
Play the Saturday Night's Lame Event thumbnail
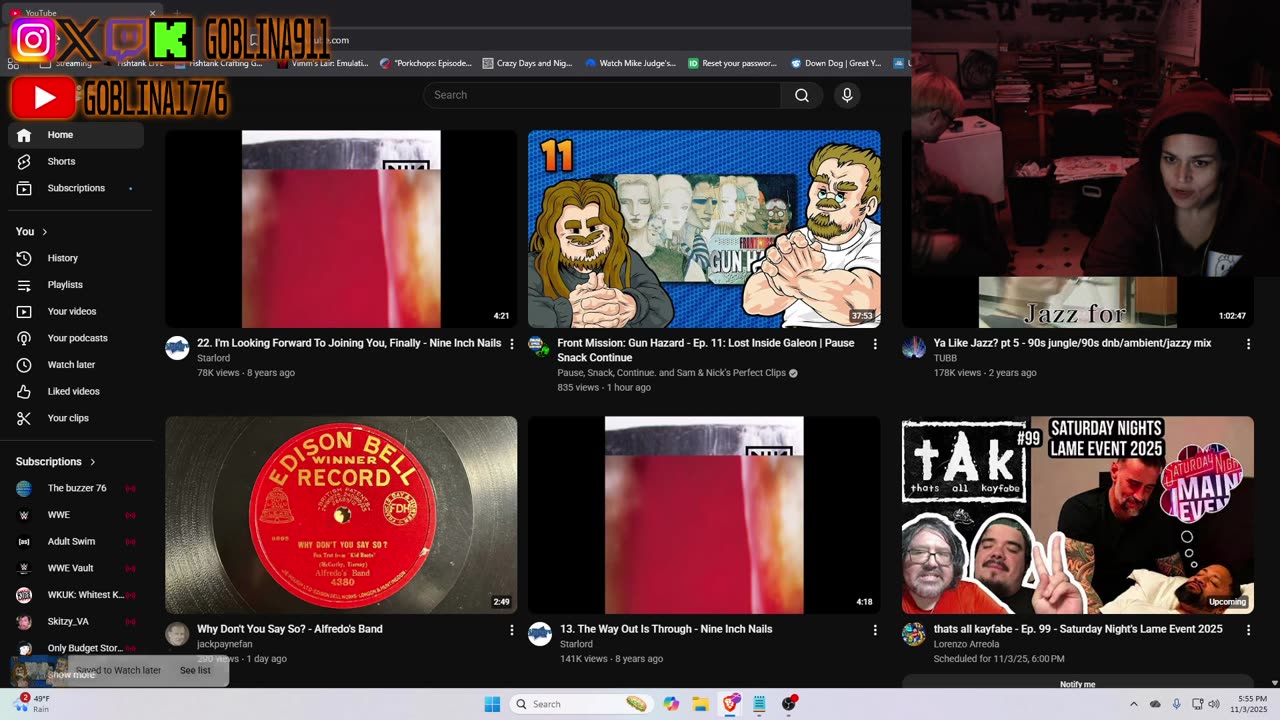click(x=1078, y=515)
